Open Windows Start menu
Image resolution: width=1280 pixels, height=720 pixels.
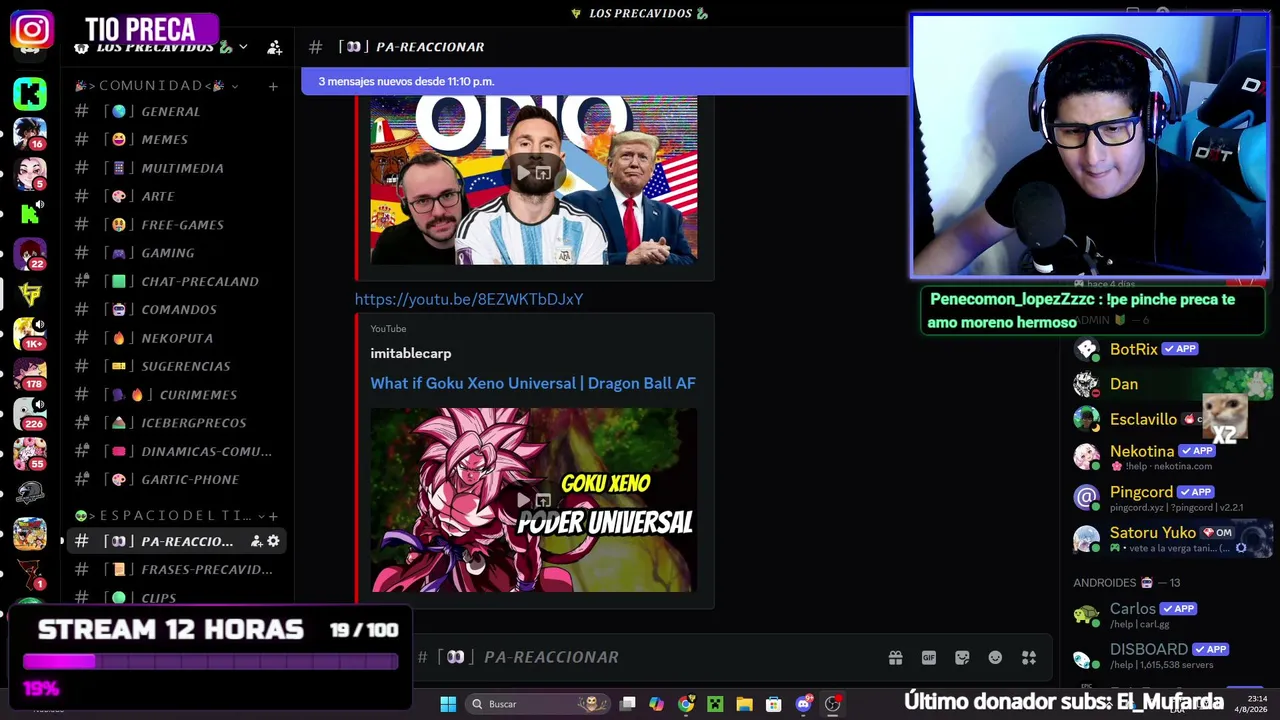coord(448,704)
